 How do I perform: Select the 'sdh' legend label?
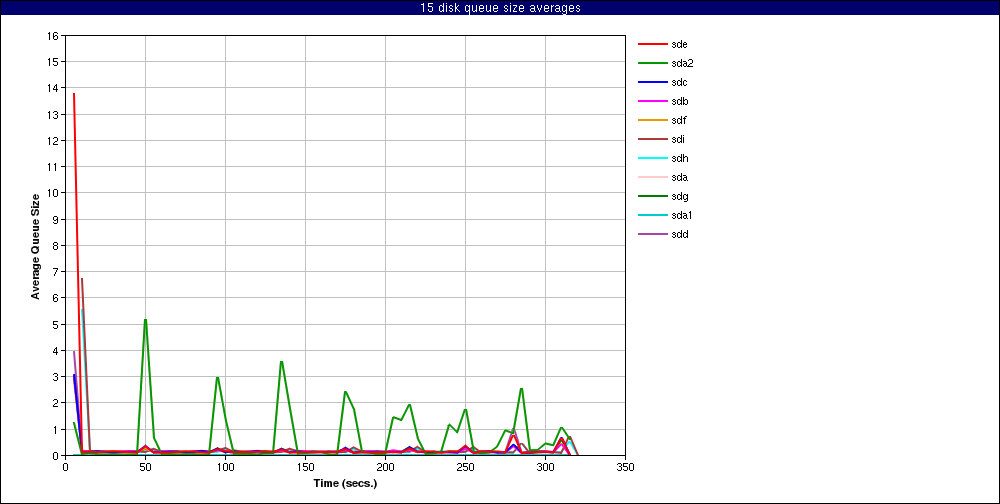(x=679, y=158)
